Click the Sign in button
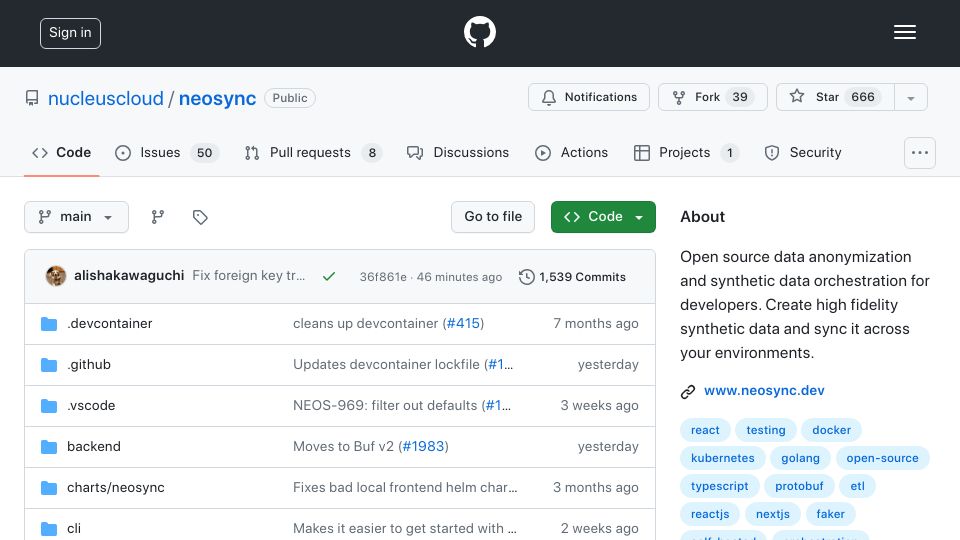The width and height of the screenshot is (960, 540). (x=70, y=33)
